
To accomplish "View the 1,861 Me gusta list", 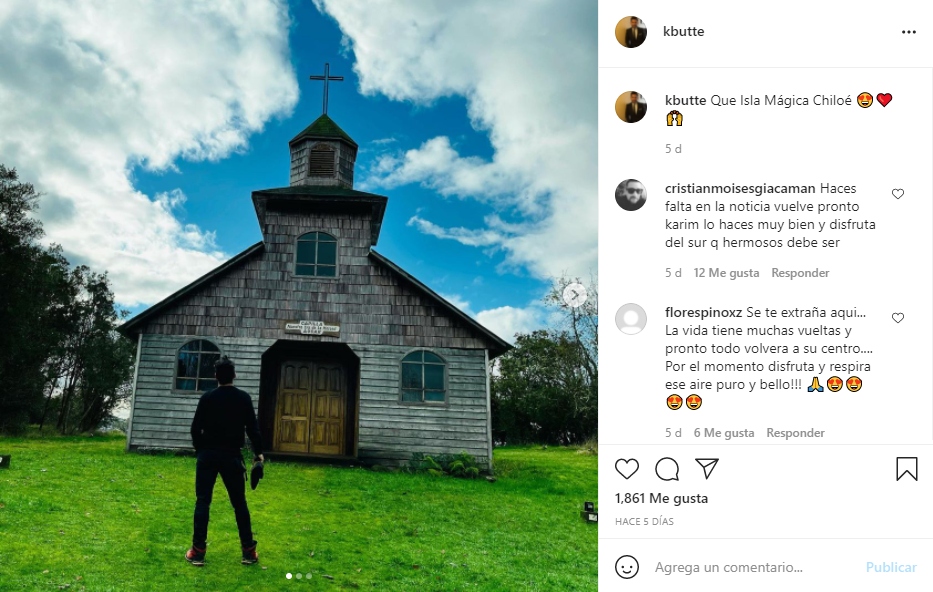I will [661, 498].
